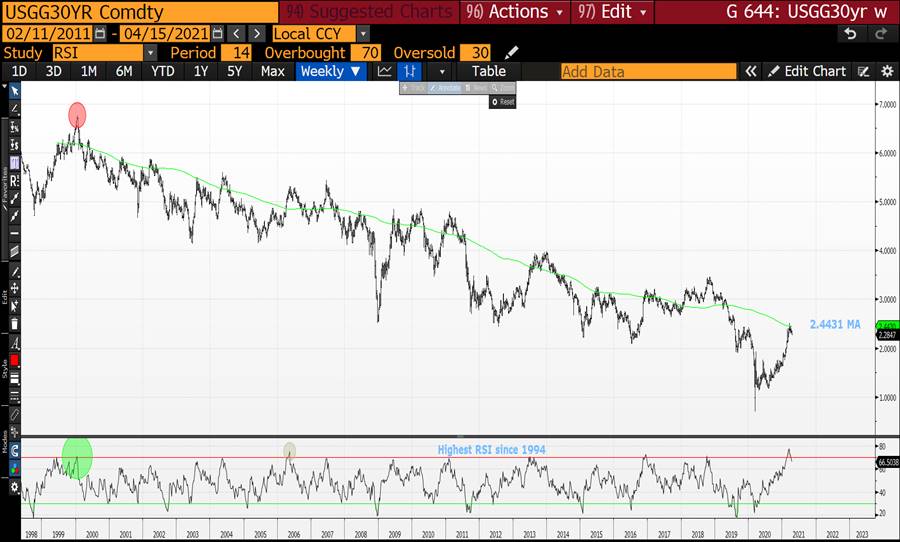The width and height of the screenshot is (900, 542).
Task: Collapse panel with double chevron icon
Action: click(751, 71)
